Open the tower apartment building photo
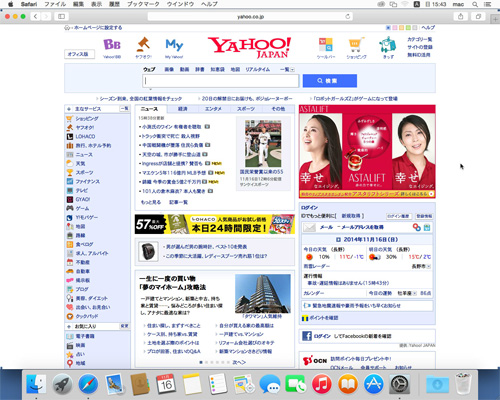This screenshot has height=400, width=500. (x=263, y=293)
